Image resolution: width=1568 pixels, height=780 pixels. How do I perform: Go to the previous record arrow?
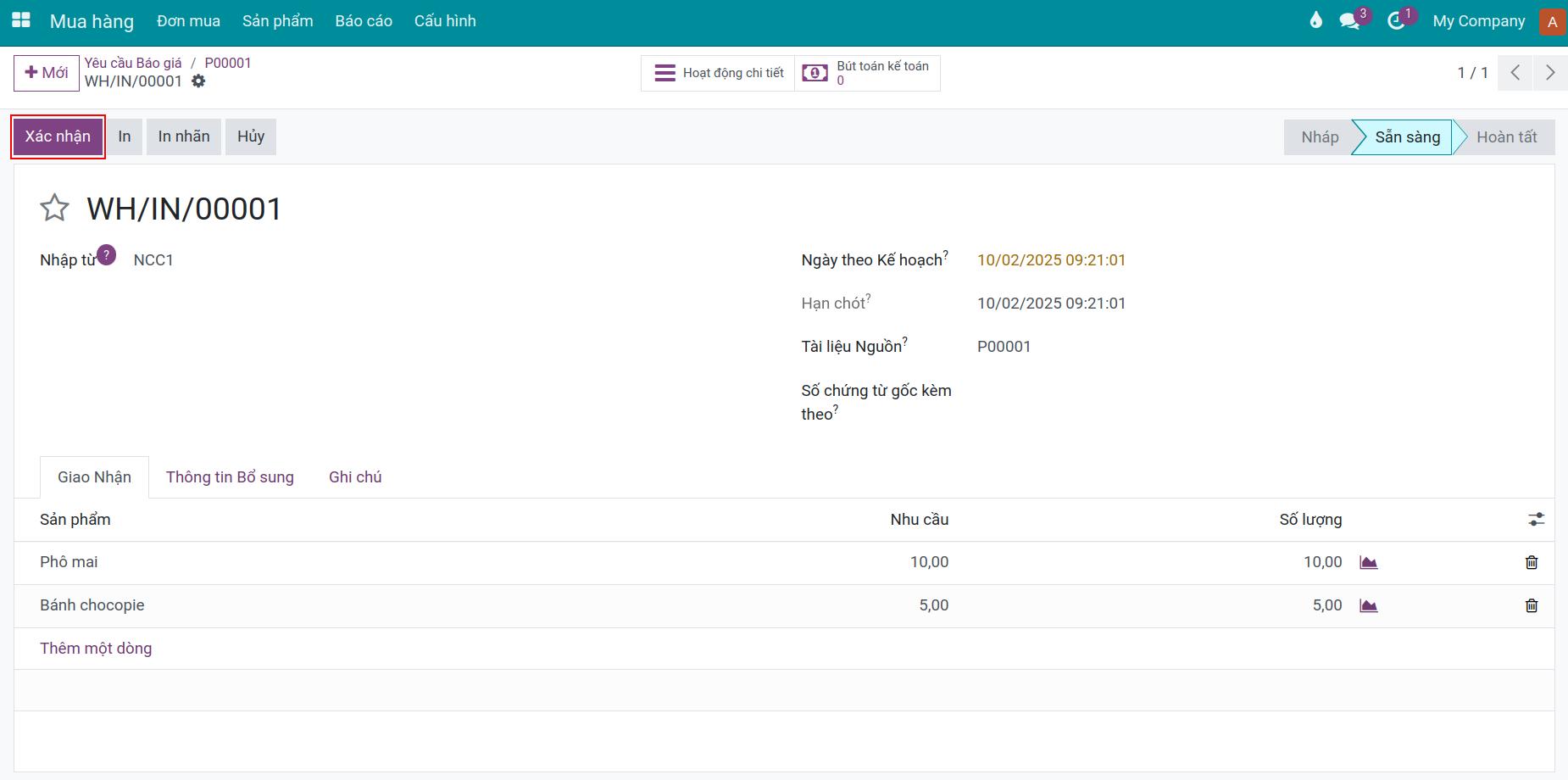pos(1515,73)
